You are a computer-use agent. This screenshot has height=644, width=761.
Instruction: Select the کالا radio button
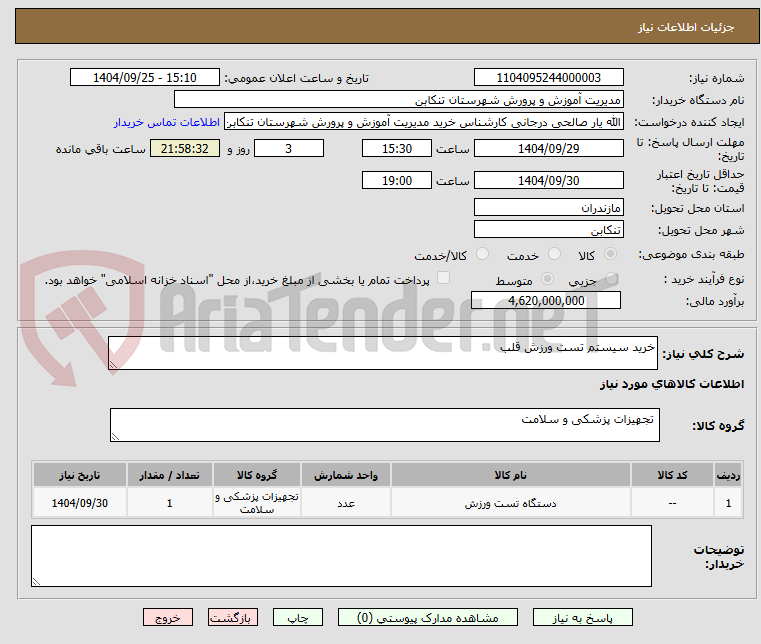[610, 254]
